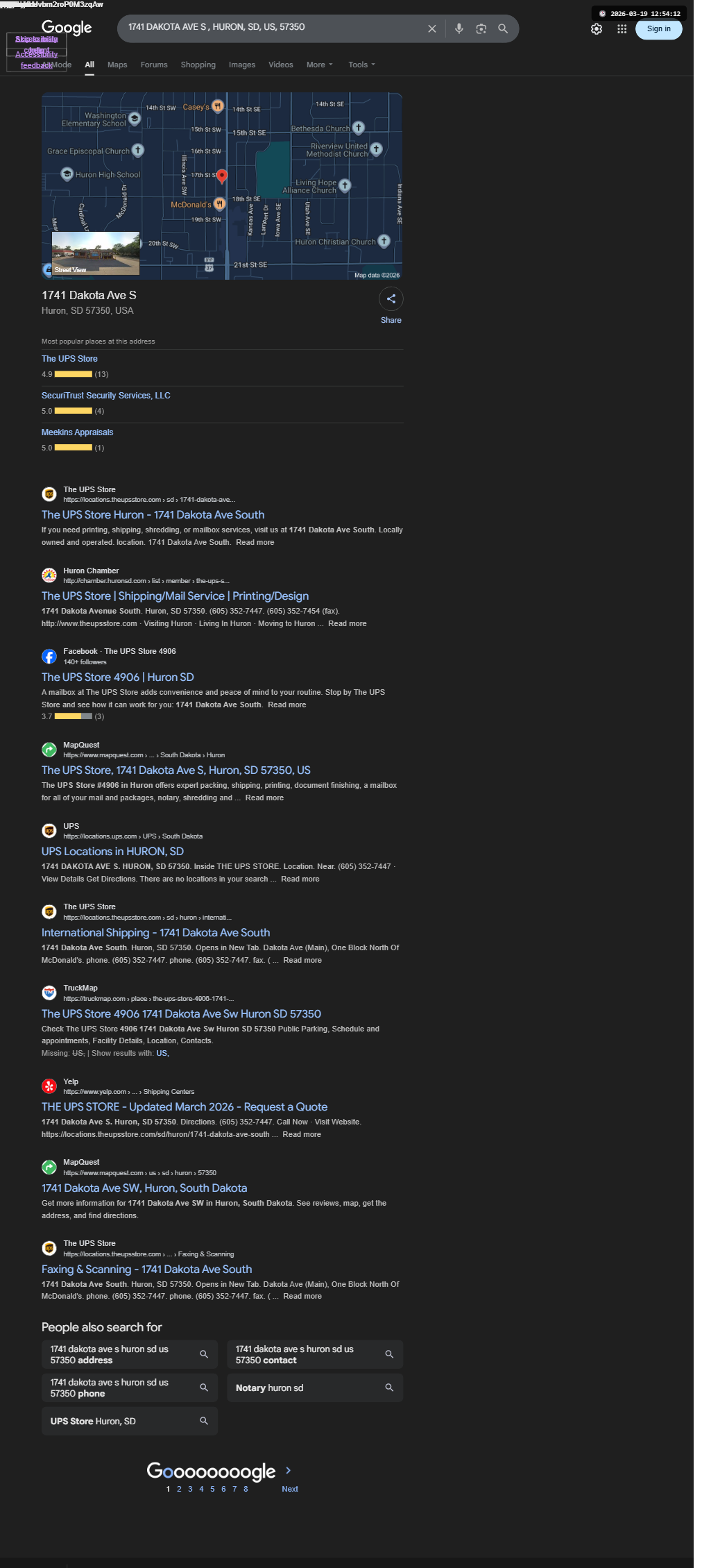The height and width of the screenshot is (1568, 702).
Task: Open the Street View thumbnail
Action: [96, 253]
